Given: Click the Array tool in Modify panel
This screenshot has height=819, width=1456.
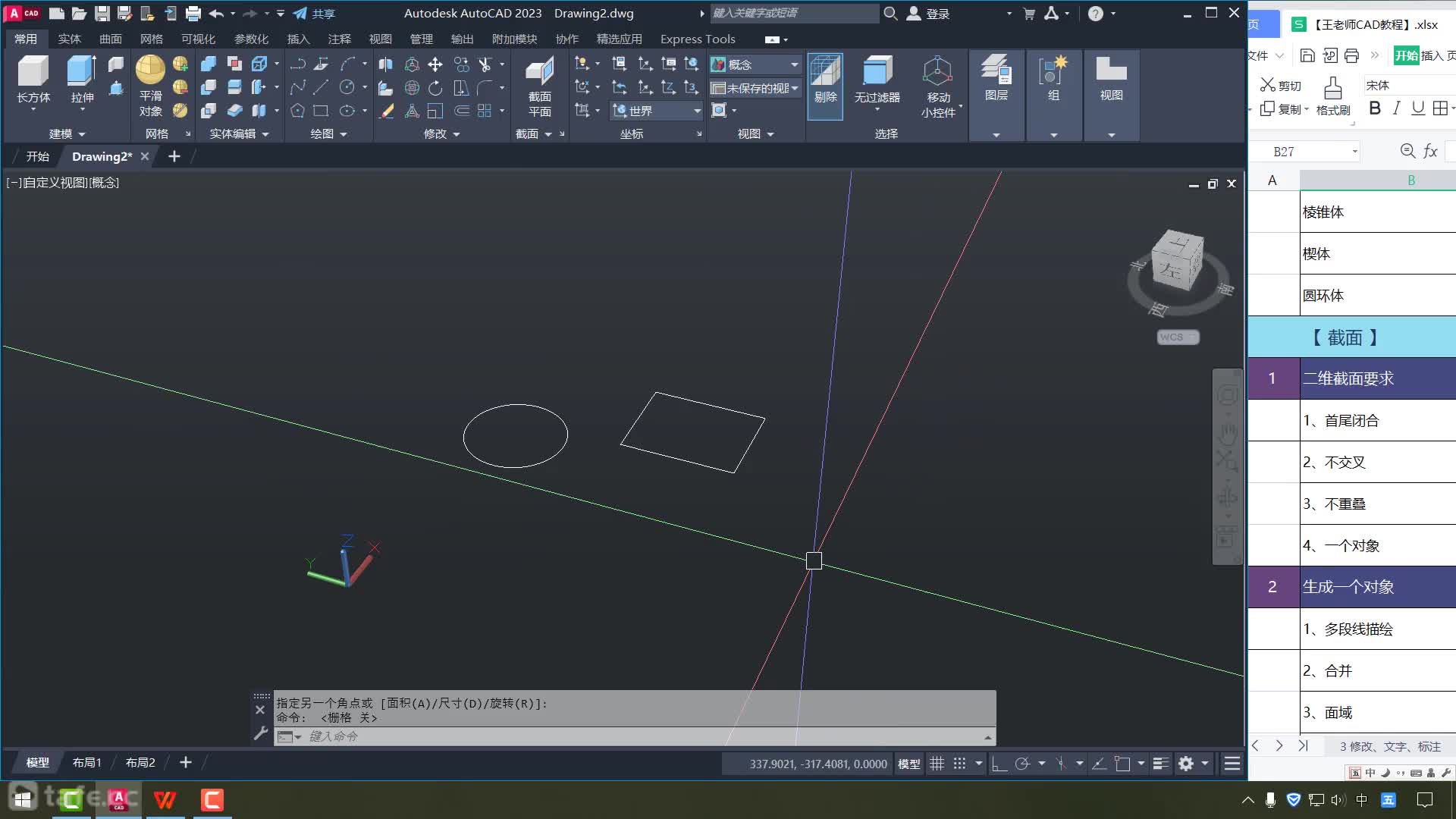Looking at the screenshot, I should [x=485, y=111].
